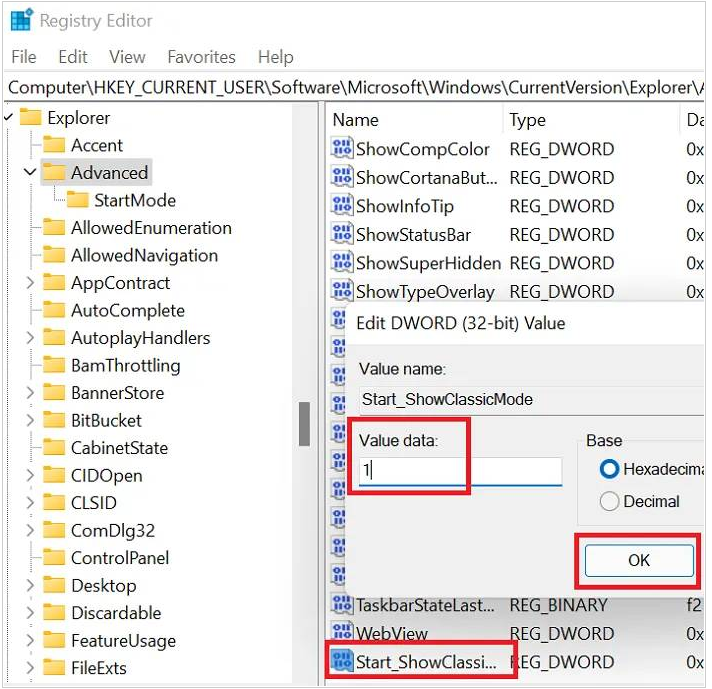The image size is (712, 689).
Task: Click the ShowInfoTip registry value icon
Action: click(x=342, y=207)
